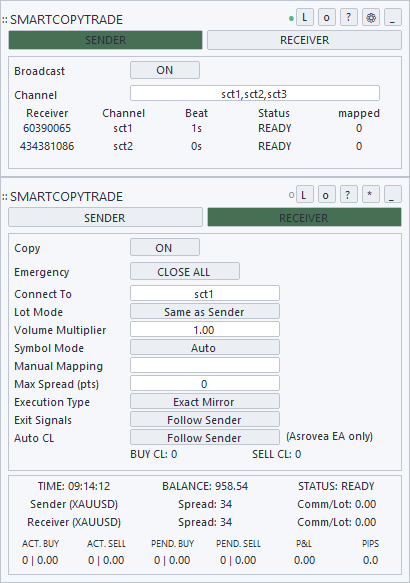Open help (?) in top Sender panel
Viewport: 410px width, 583px height.
[x=349, y=17]
